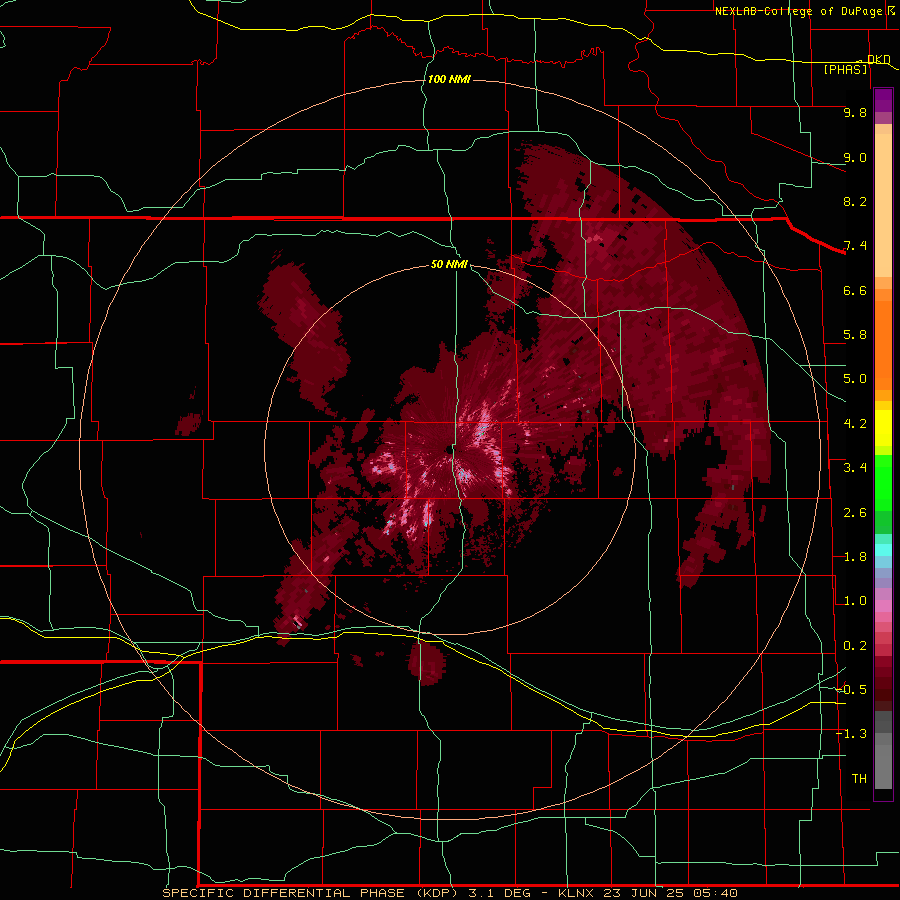Click the 5.0 color scale value
This screenshot has height=900, width=900.
[855, 379]
